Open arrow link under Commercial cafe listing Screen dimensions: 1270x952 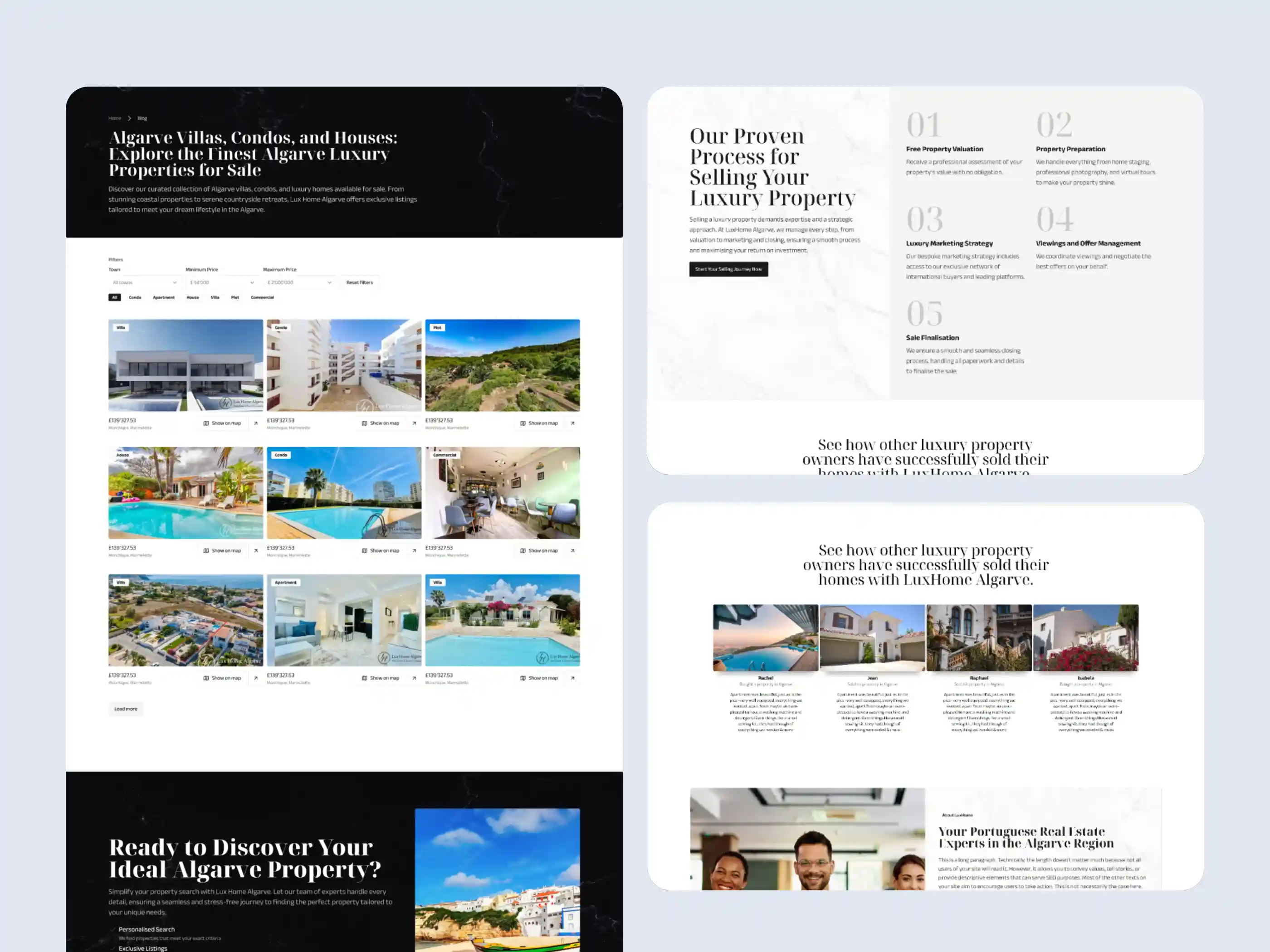pyautogui.click(x=572, y=551)
